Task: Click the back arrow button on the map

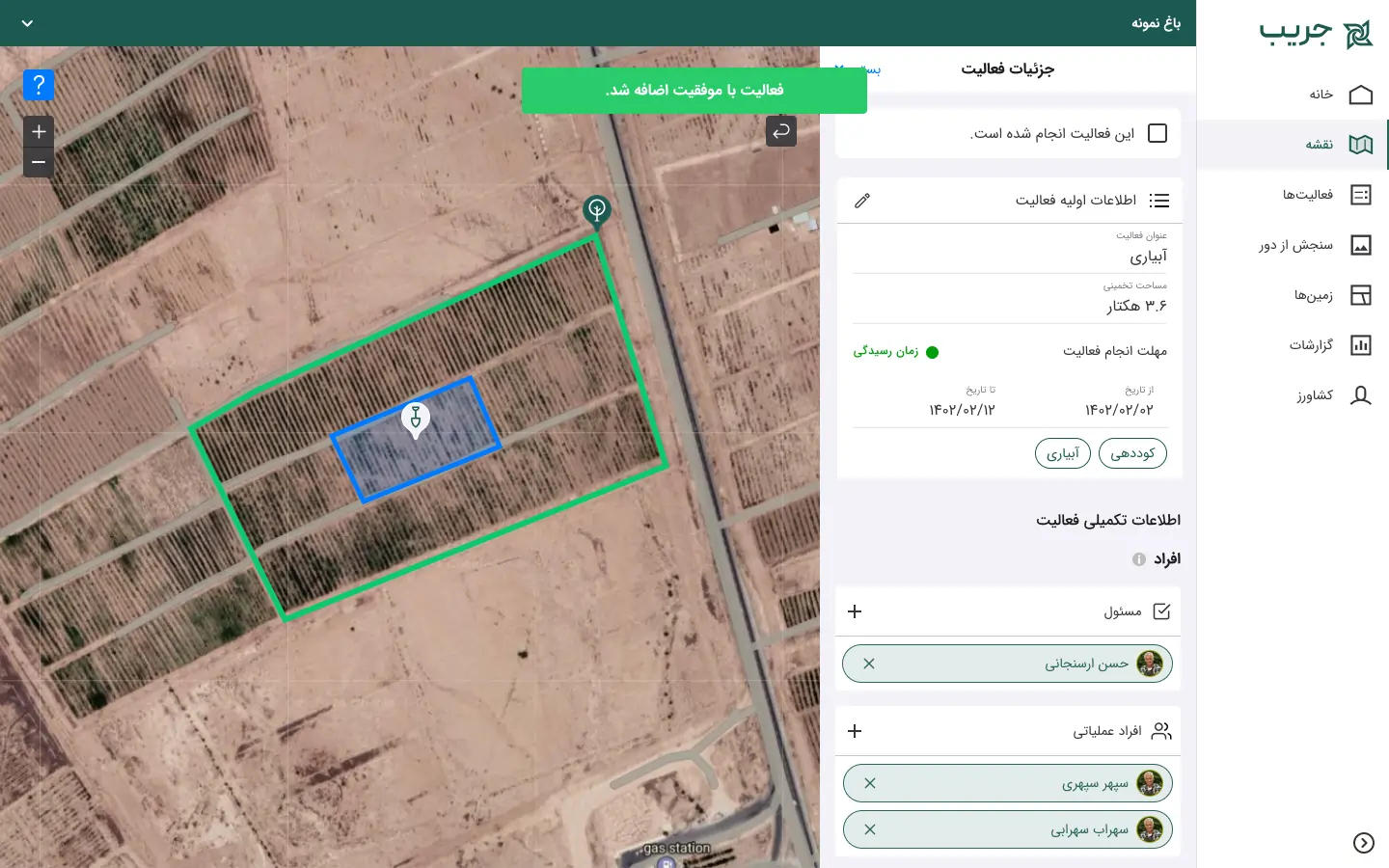Action: tap(781, 130)
